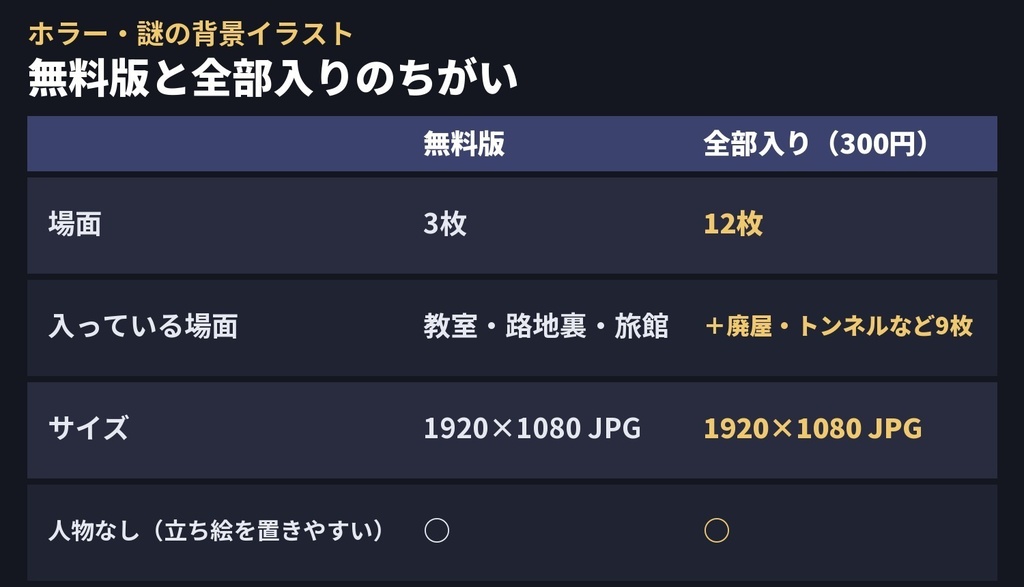Select the 全部入り（300円） column header
Screen dimensions: 1024x587
tap(816, 144)
